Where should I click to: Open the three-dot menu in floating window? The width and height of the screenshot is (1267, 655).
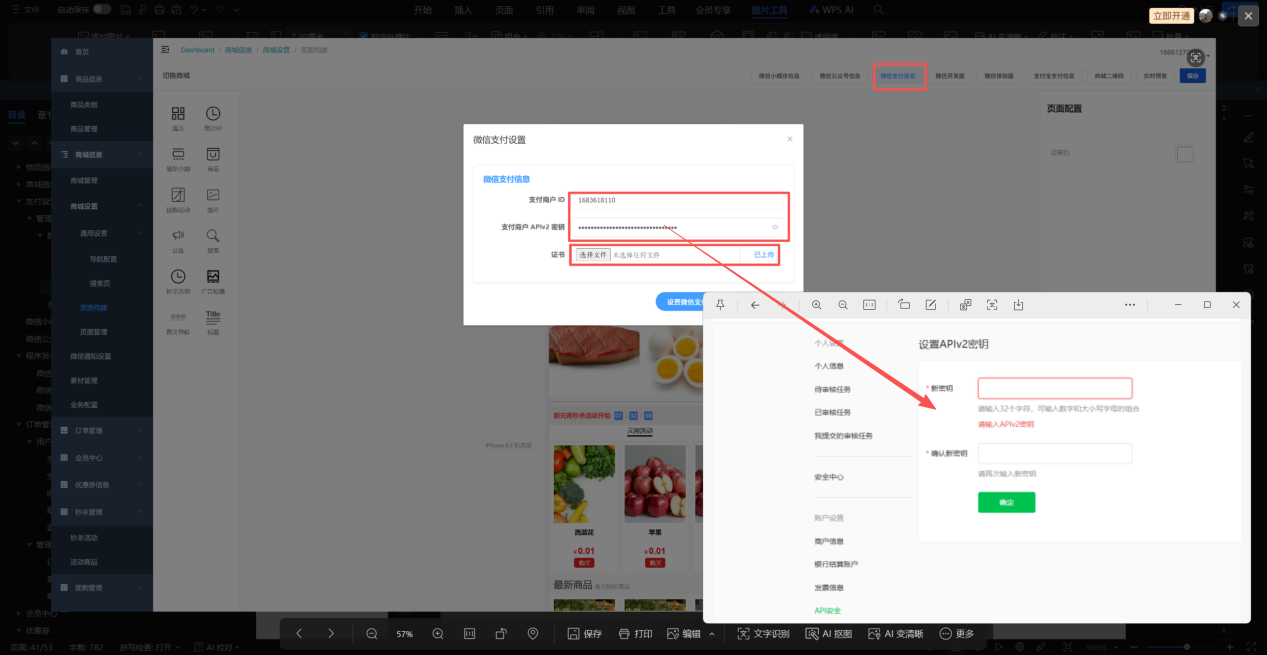1130,305
